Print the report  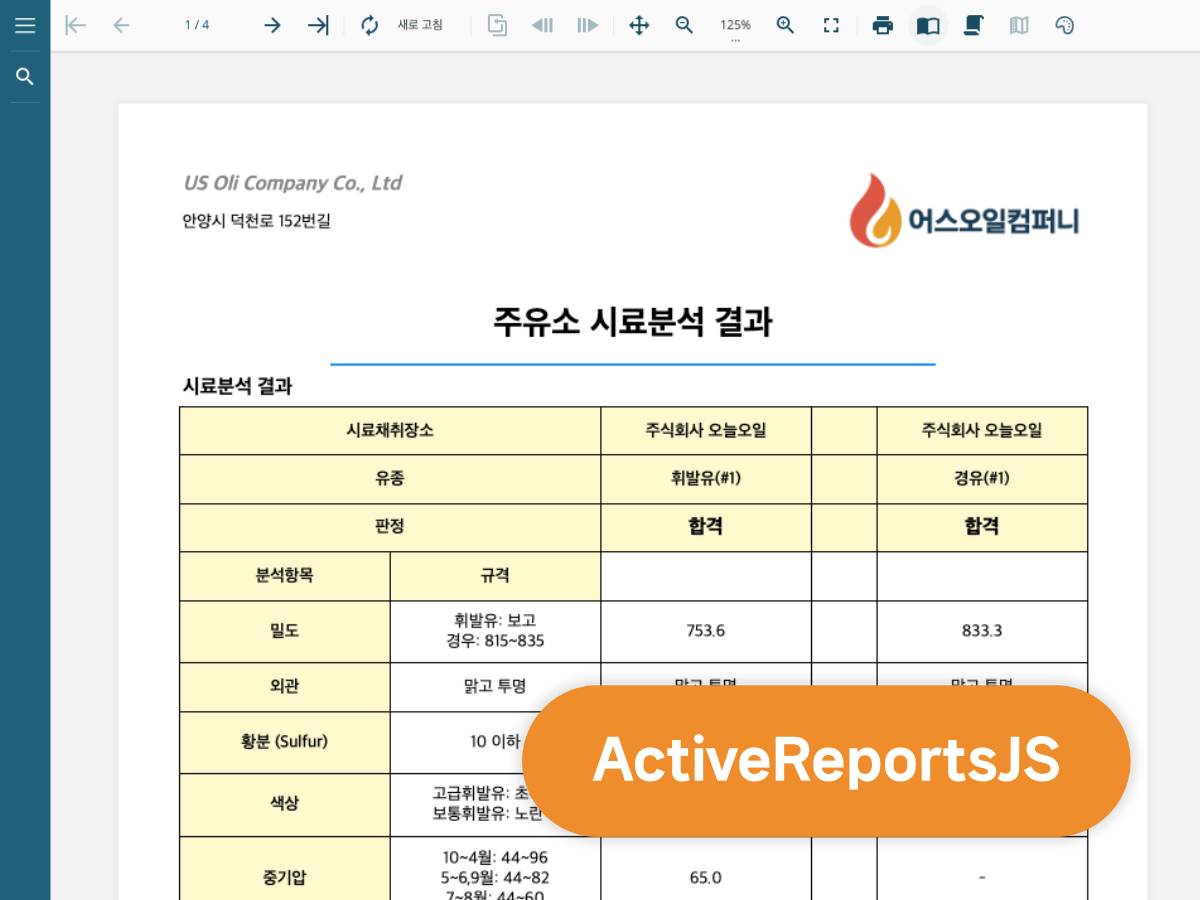tap(883, 25)
